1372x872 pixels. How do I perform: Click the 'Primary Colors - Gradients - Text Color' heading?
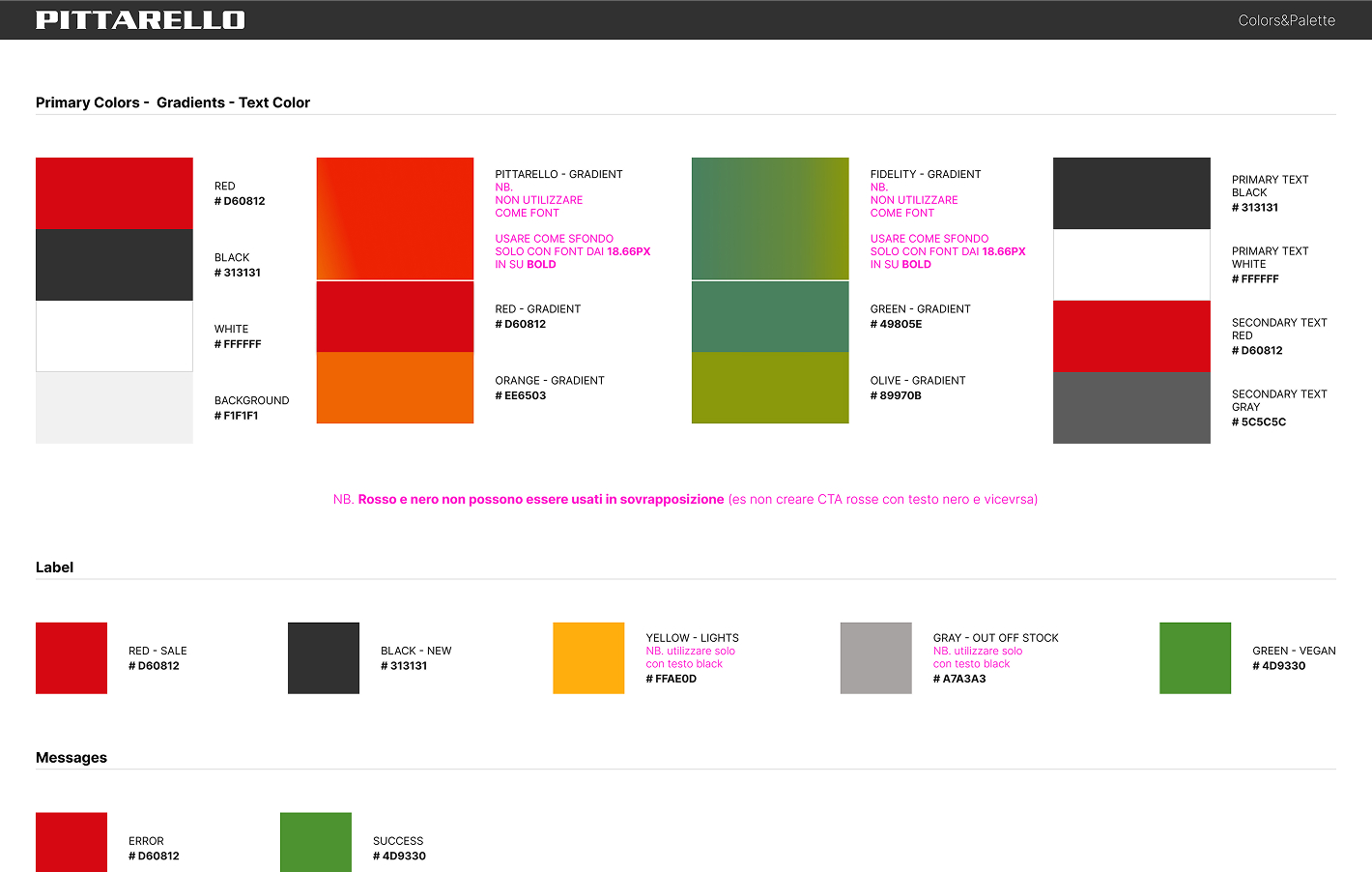(x=173, y=102)
